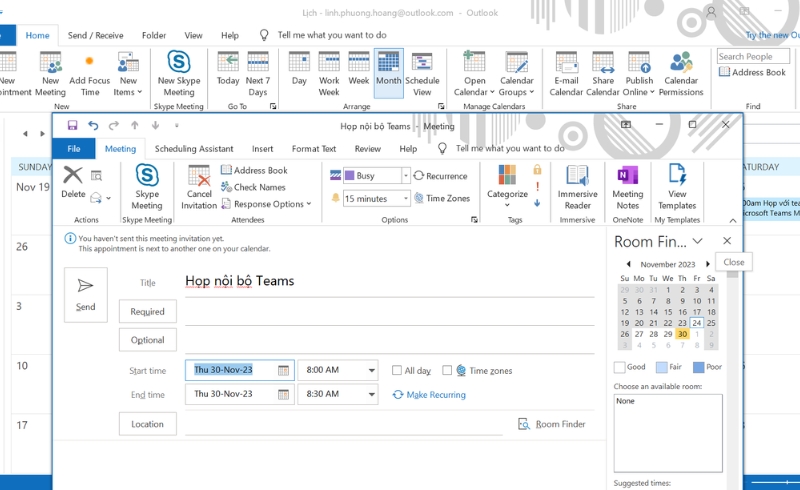Open the Format Text tab

coord(314,149)
